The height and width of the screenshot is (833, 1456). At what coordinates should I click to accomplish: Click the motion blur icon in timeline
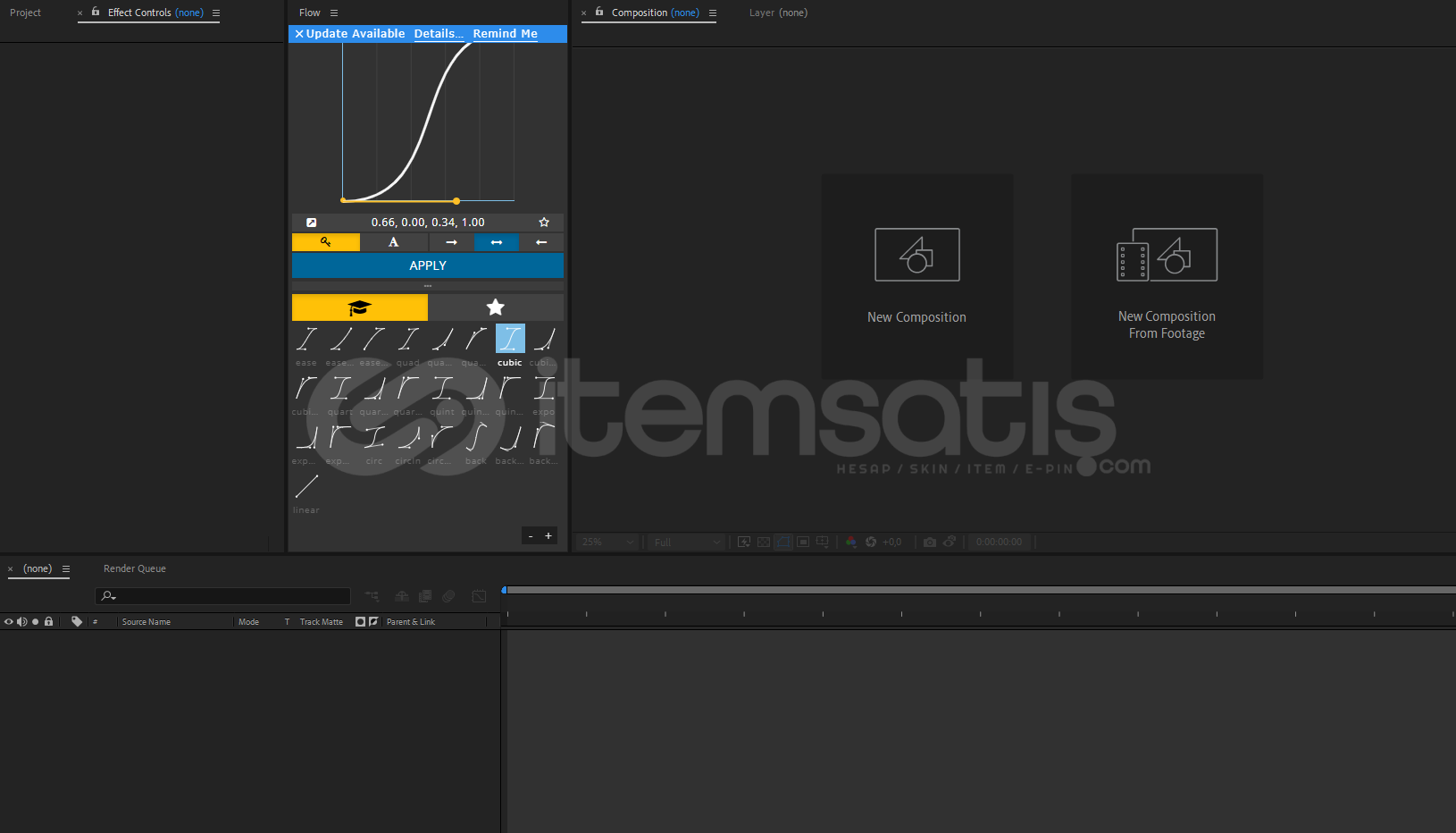coord(448,596)
